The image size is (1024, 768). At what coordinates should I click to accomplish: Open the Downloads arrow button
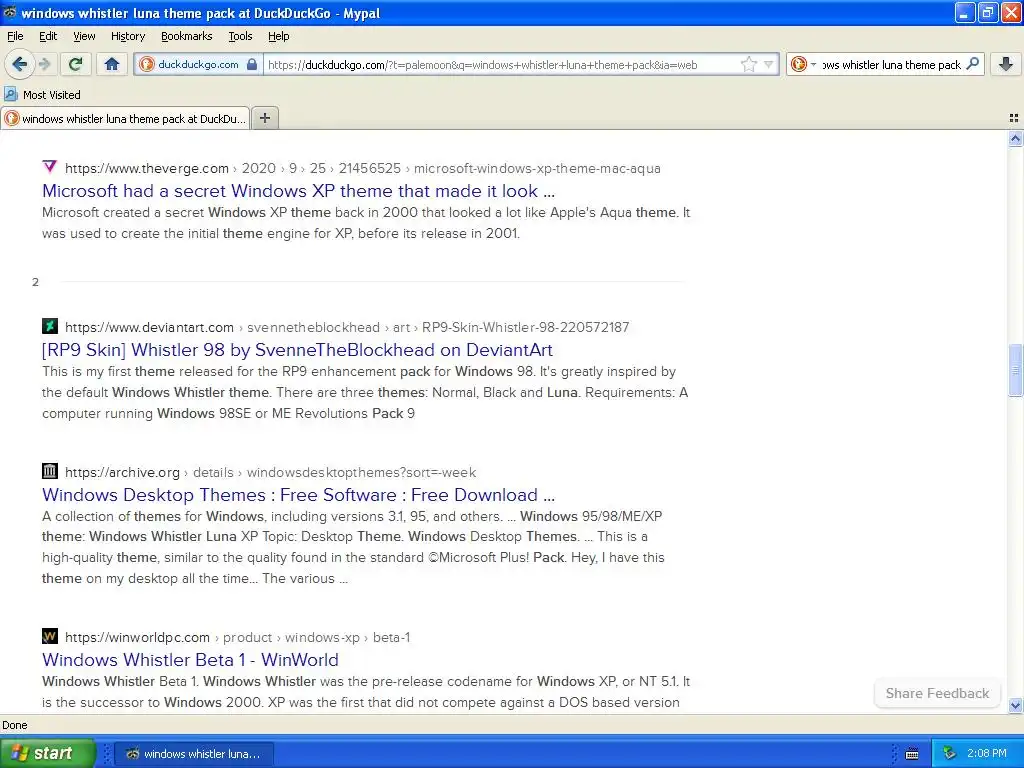click(1006, 64)
